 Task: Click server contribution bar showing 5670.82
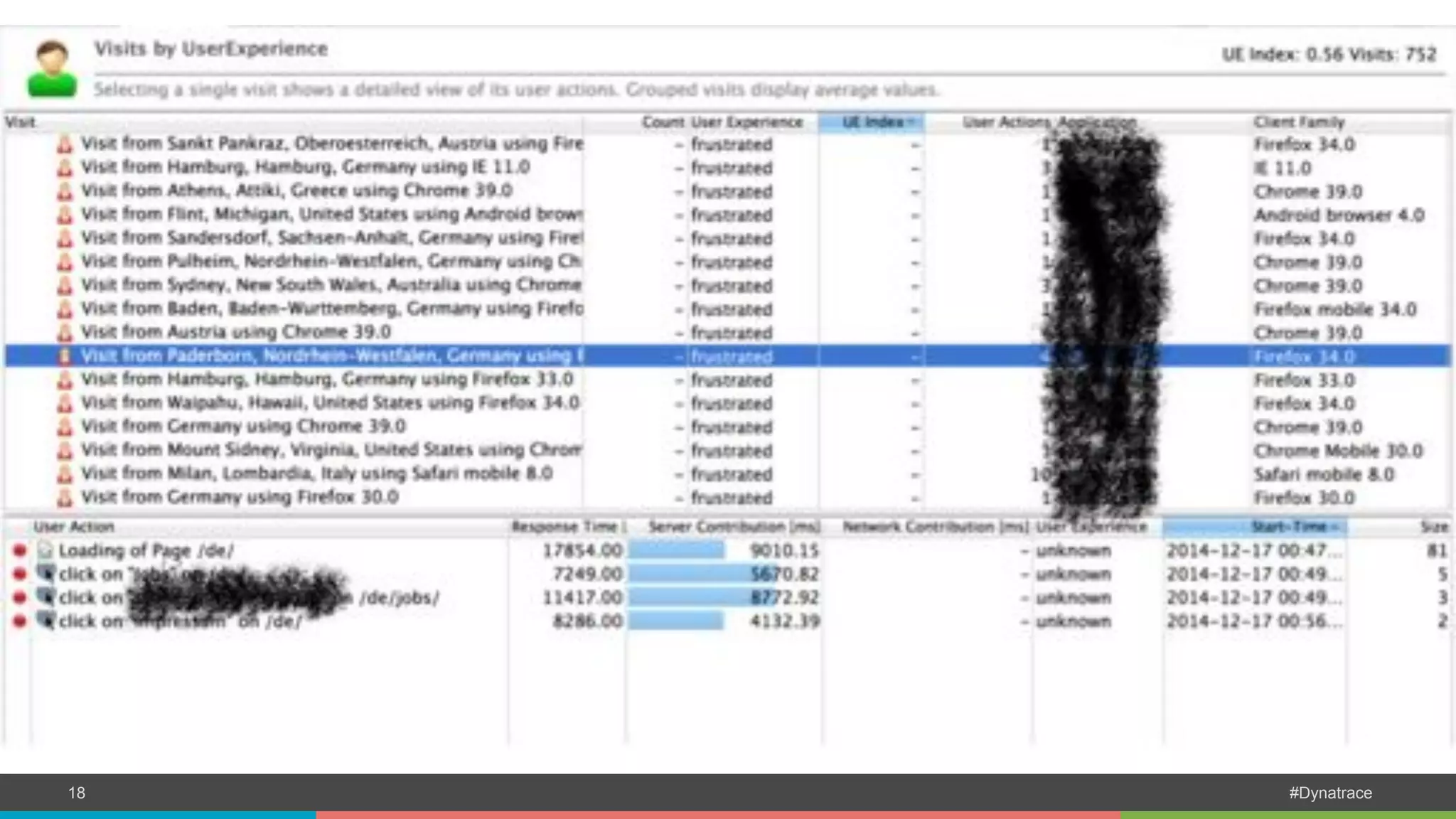pos(703,574)
